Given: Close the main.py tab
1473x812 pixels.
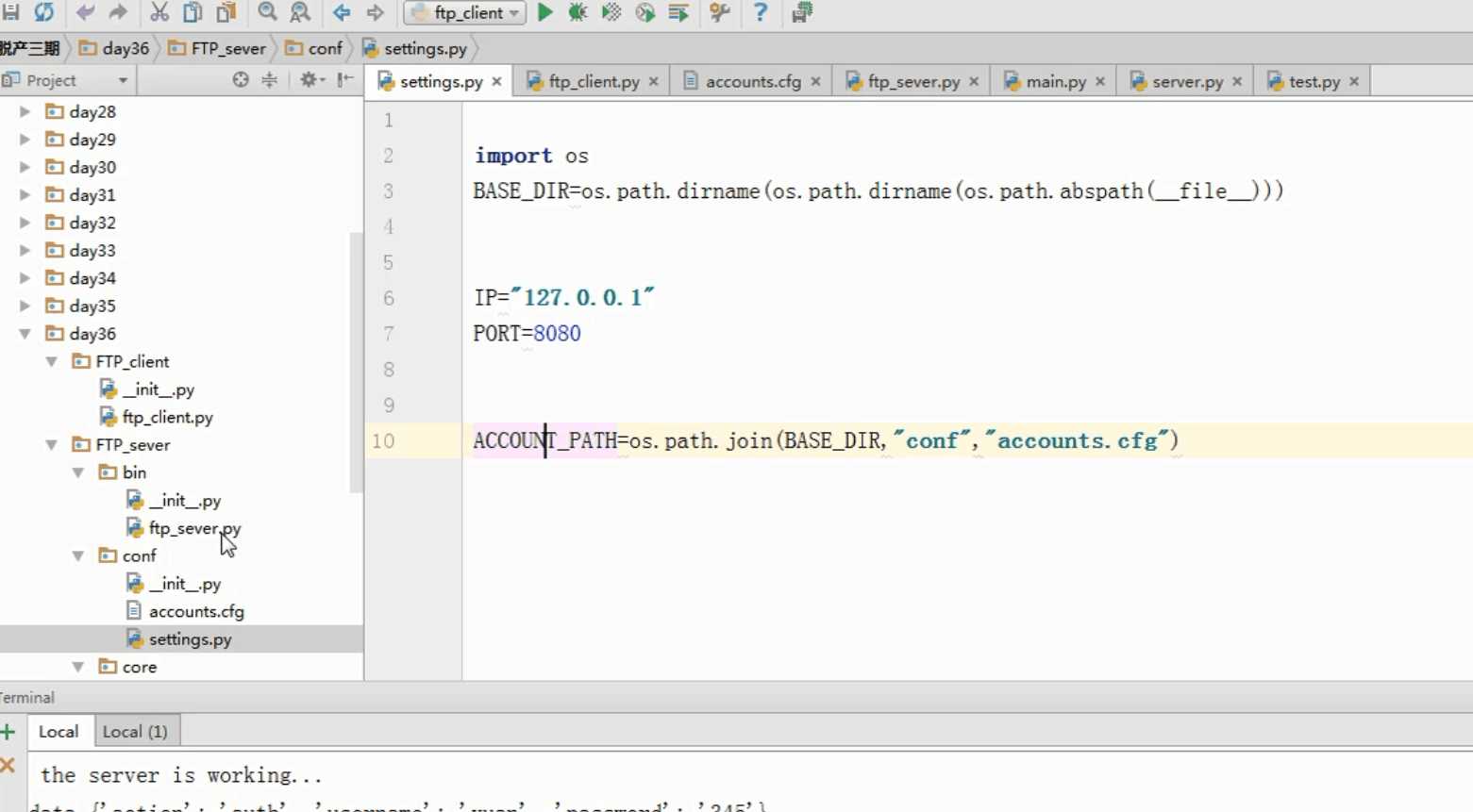Looking at the screenshot, I should pos(1100,82).
